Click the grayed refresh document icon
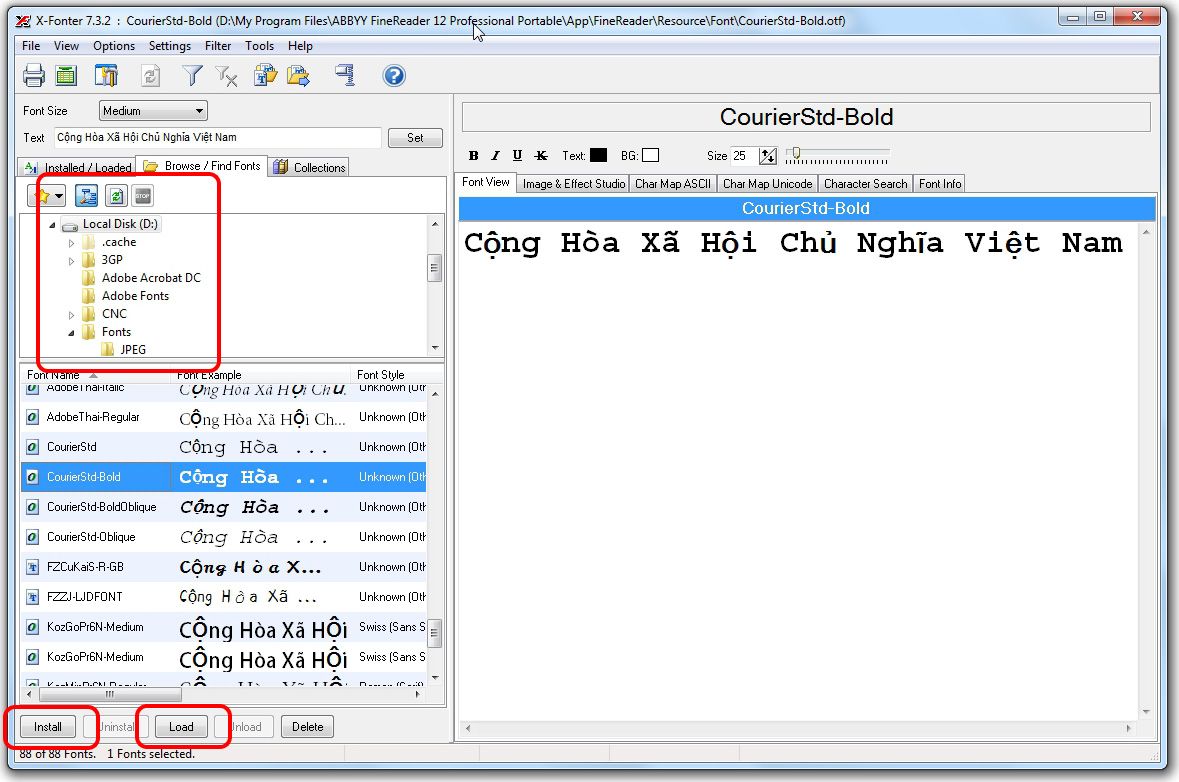The height and width of the screenshot is (782, 1179). click(x=150, y=75)
